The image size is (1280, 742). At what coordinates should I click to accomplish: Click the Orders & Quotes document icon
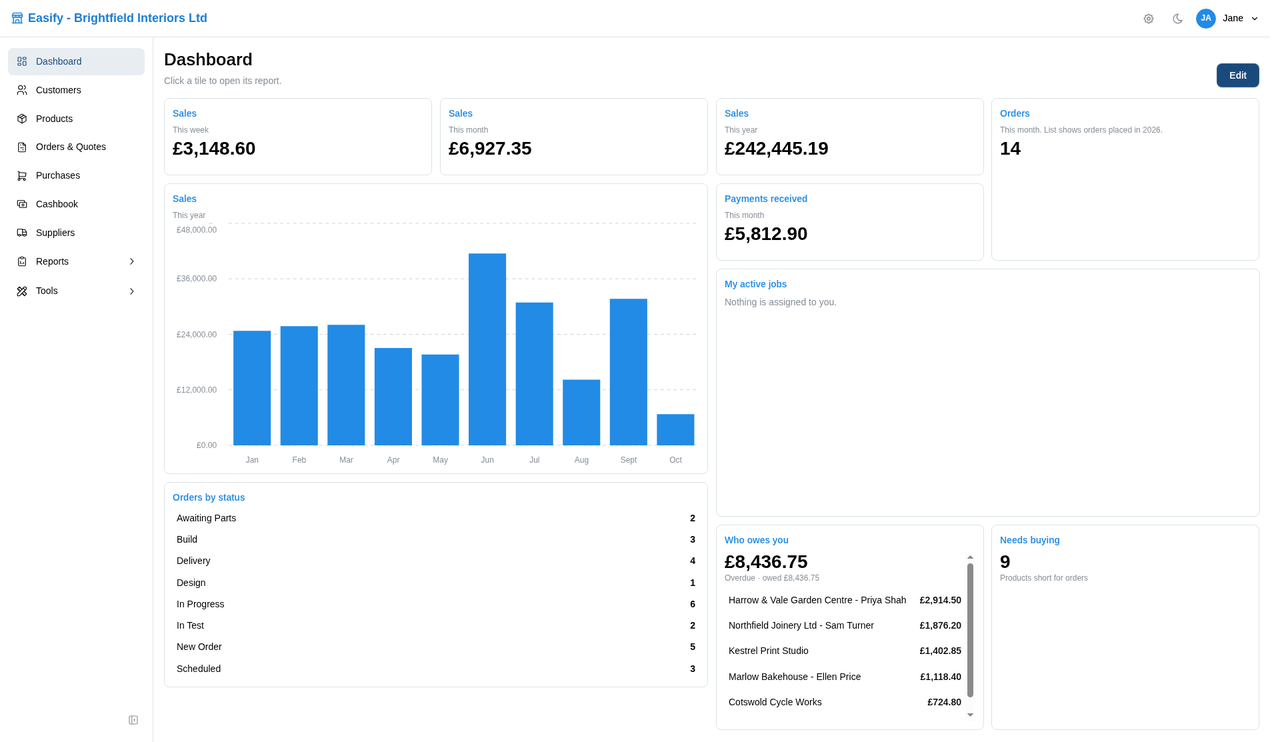click(x=22, y=147)
